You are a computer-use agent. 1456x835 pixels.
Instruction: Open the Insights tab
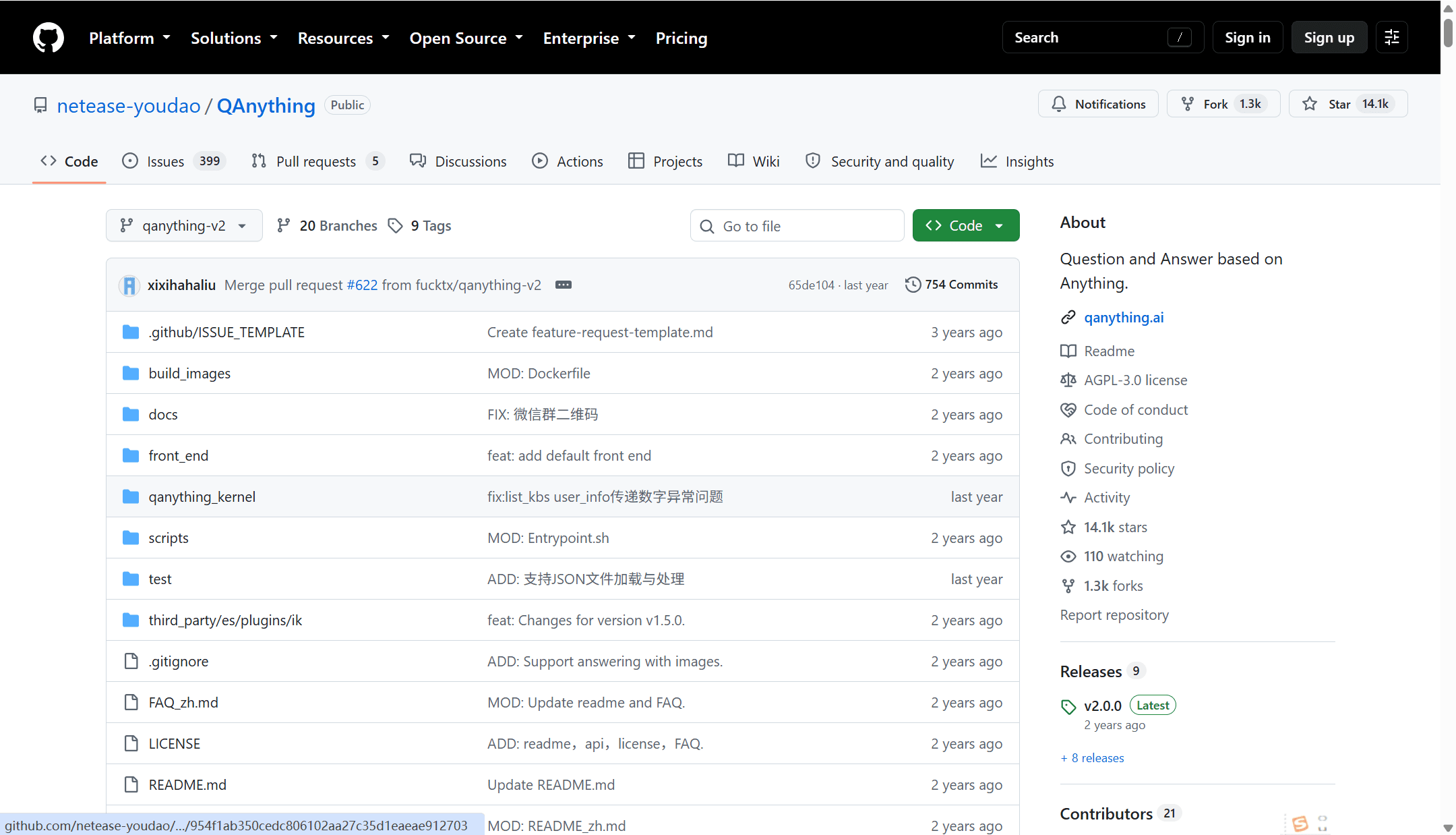pos(1017,161)
